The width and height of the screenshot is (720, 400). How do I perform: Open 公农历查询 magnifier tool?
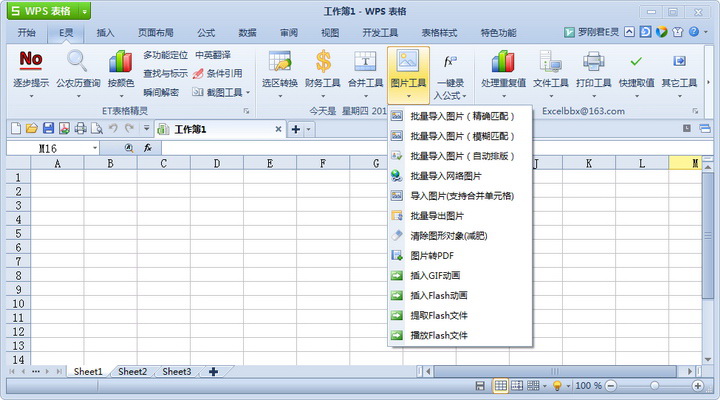pyautogui.click(x=77, y=61)
